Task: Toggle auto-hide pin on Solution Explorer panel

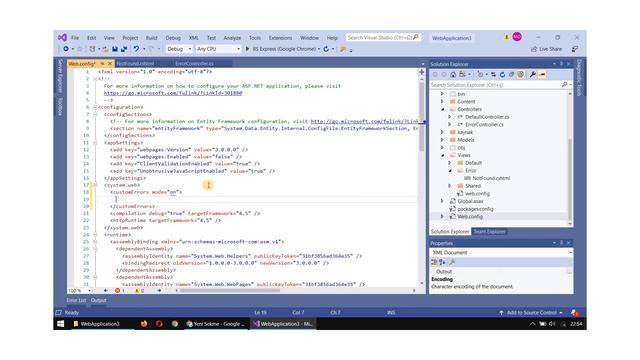Action: (561, 64)
